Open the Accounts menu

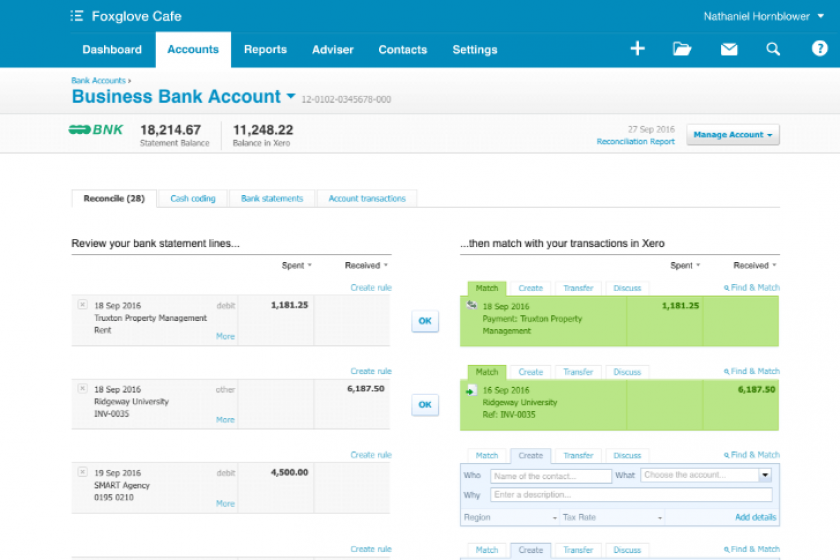(193, 49)
